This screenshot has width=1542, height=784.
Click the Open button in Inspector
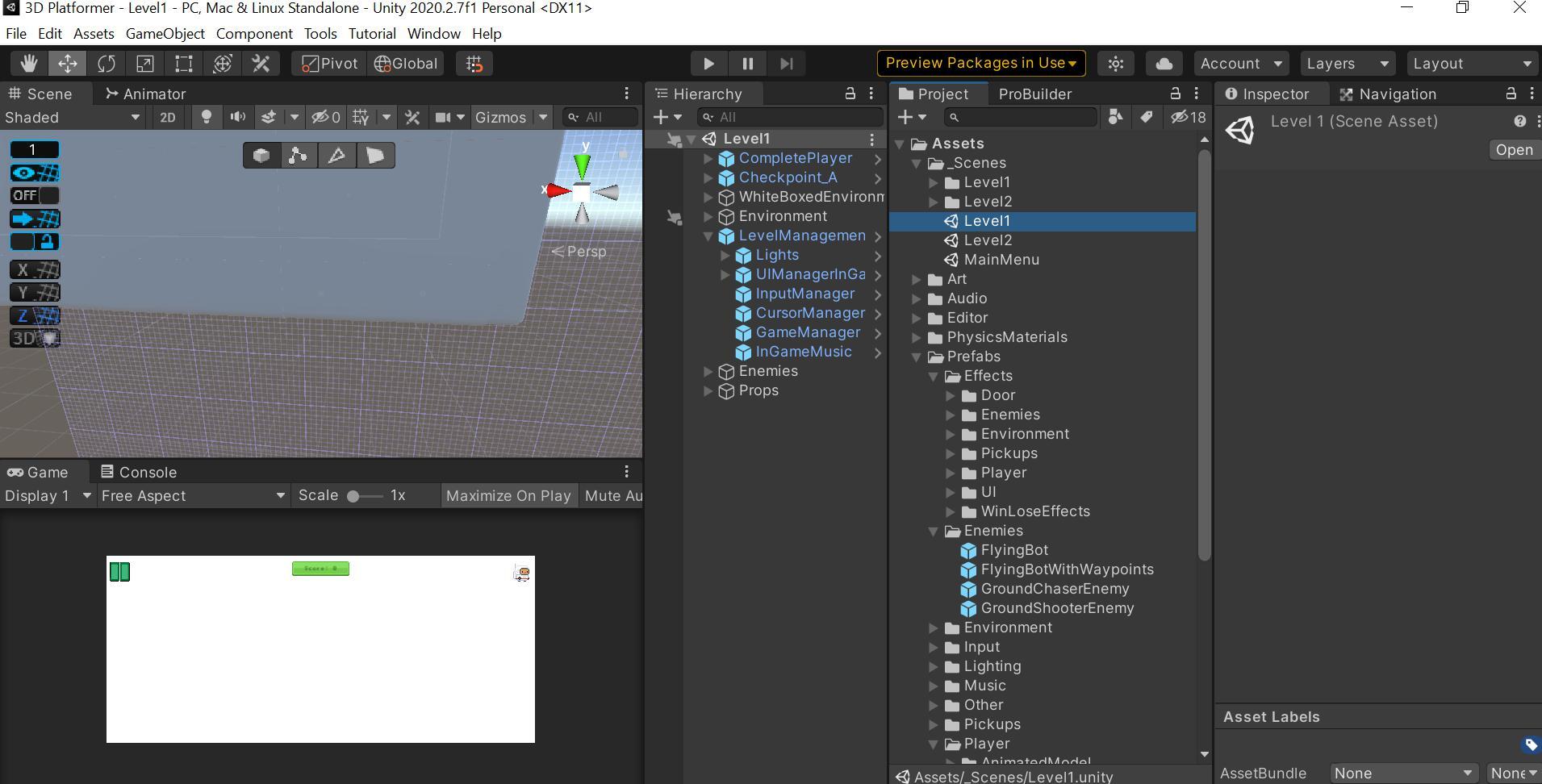pos(1514,150)
